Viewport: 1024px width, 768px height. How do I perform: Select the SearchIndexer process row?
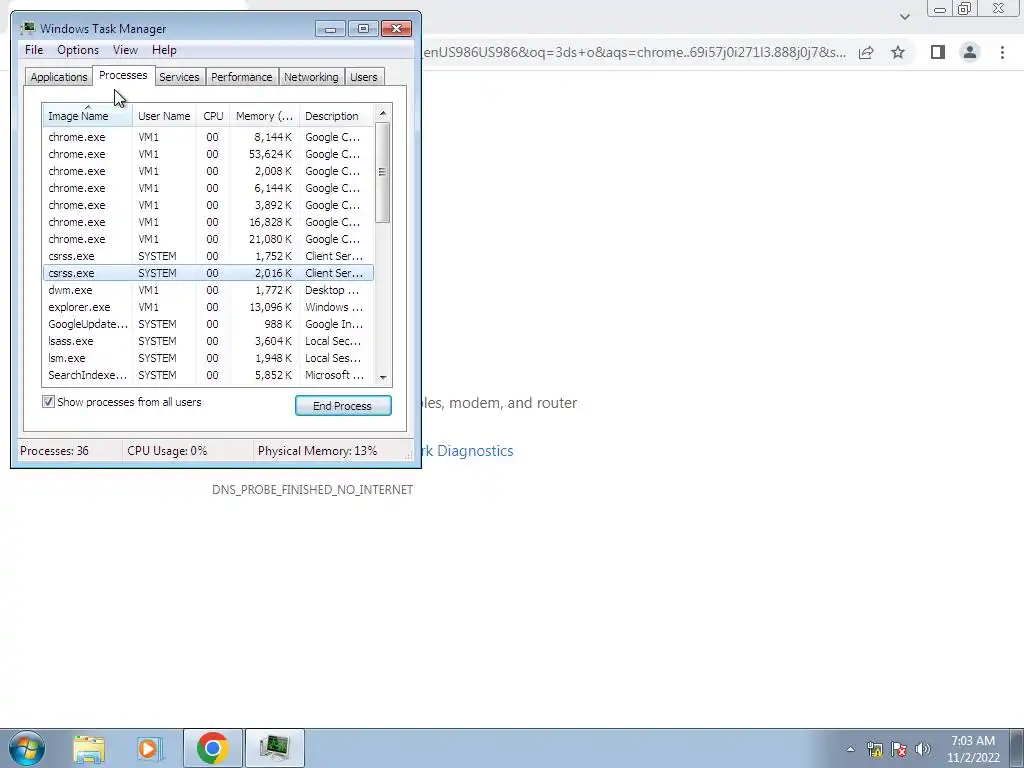(208, 375)
